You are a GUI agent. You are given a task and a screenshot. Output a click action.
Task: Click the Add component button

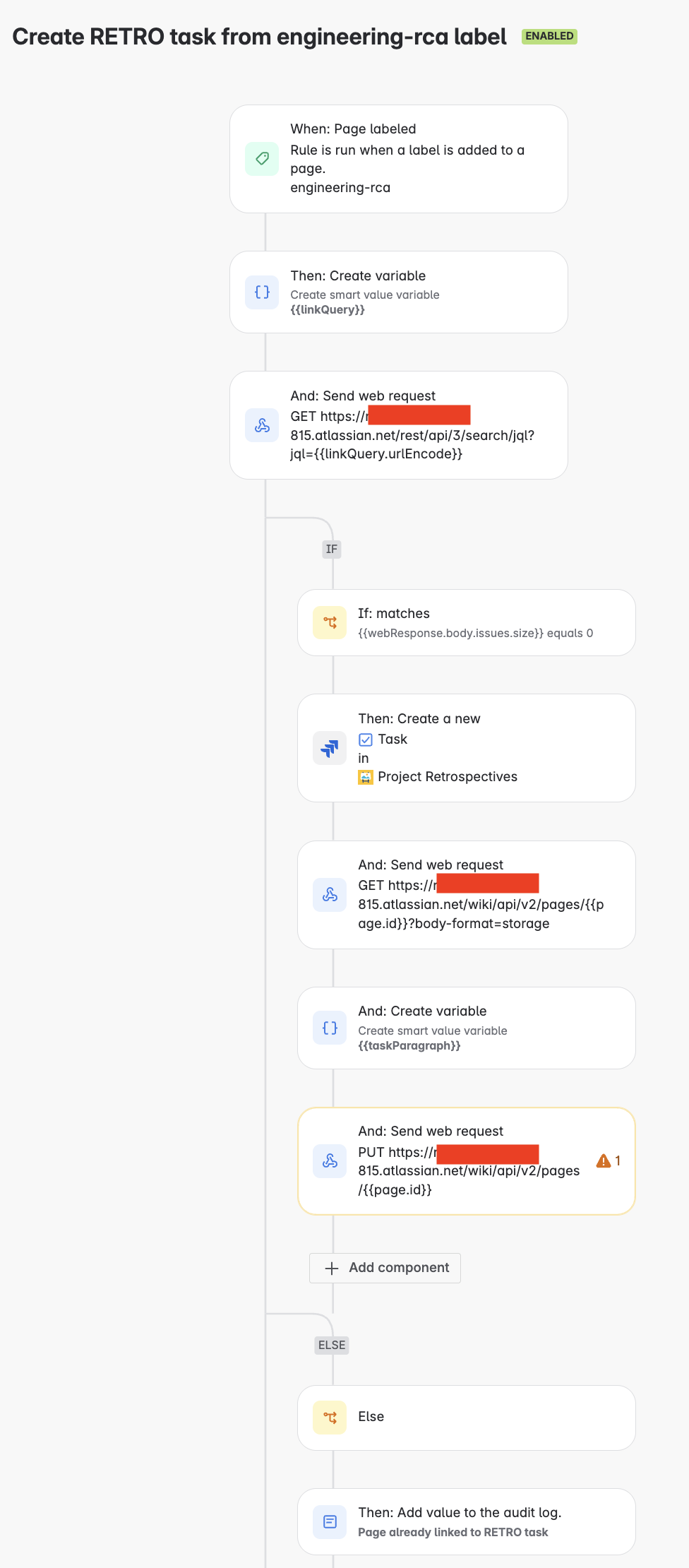(x=384, y=1268)
